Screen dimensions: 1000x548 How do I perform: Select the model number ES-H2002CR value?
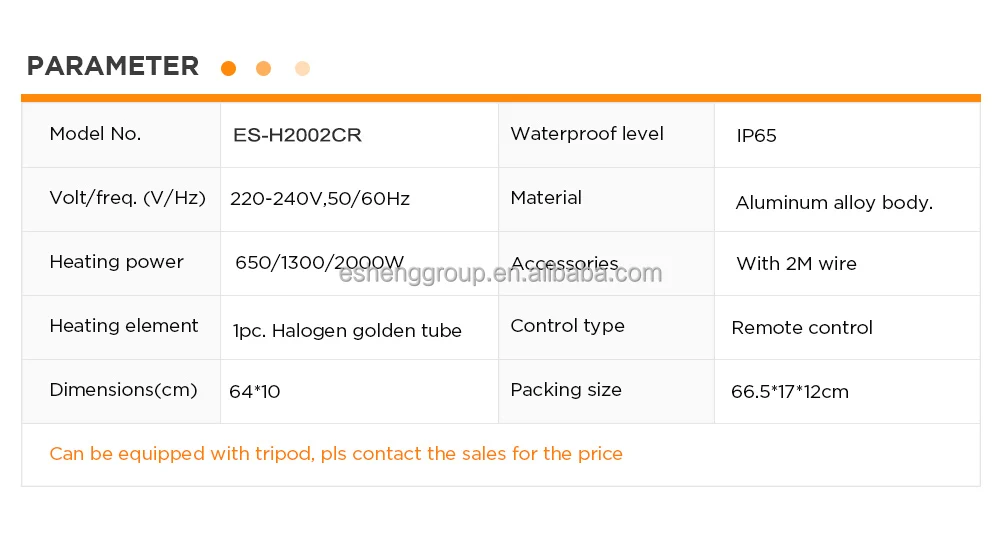[297, 135]
